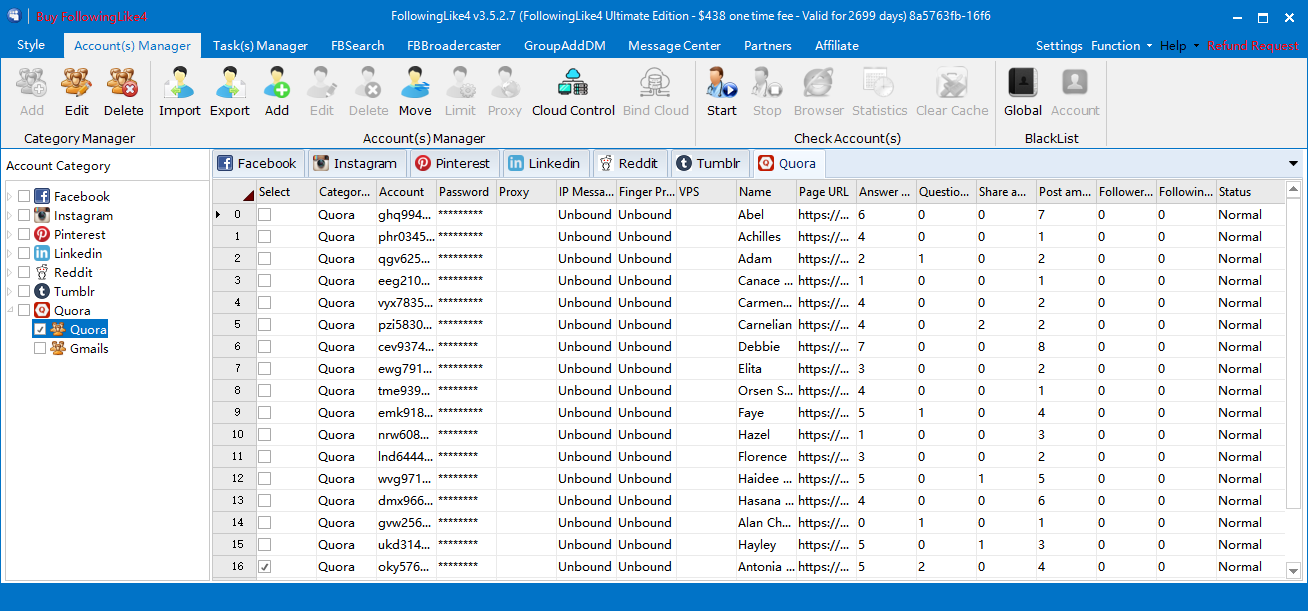The image size is (1308, 611).
Task: Click the Add category icon
Action: (x=32, y=92)
